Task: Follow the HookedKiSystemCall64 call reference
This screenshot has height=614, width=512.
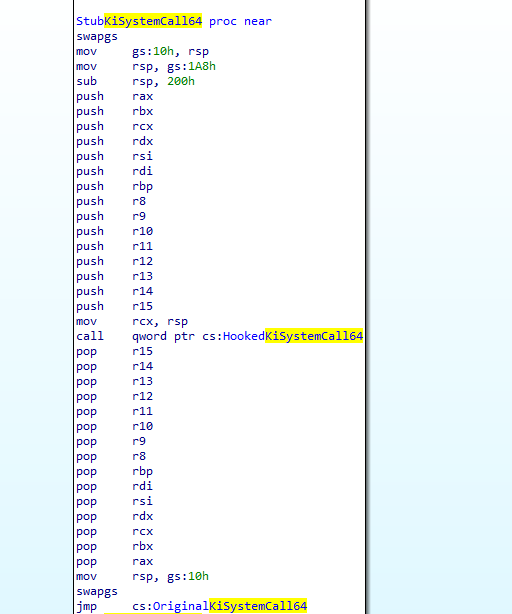Action: [293, 336]
